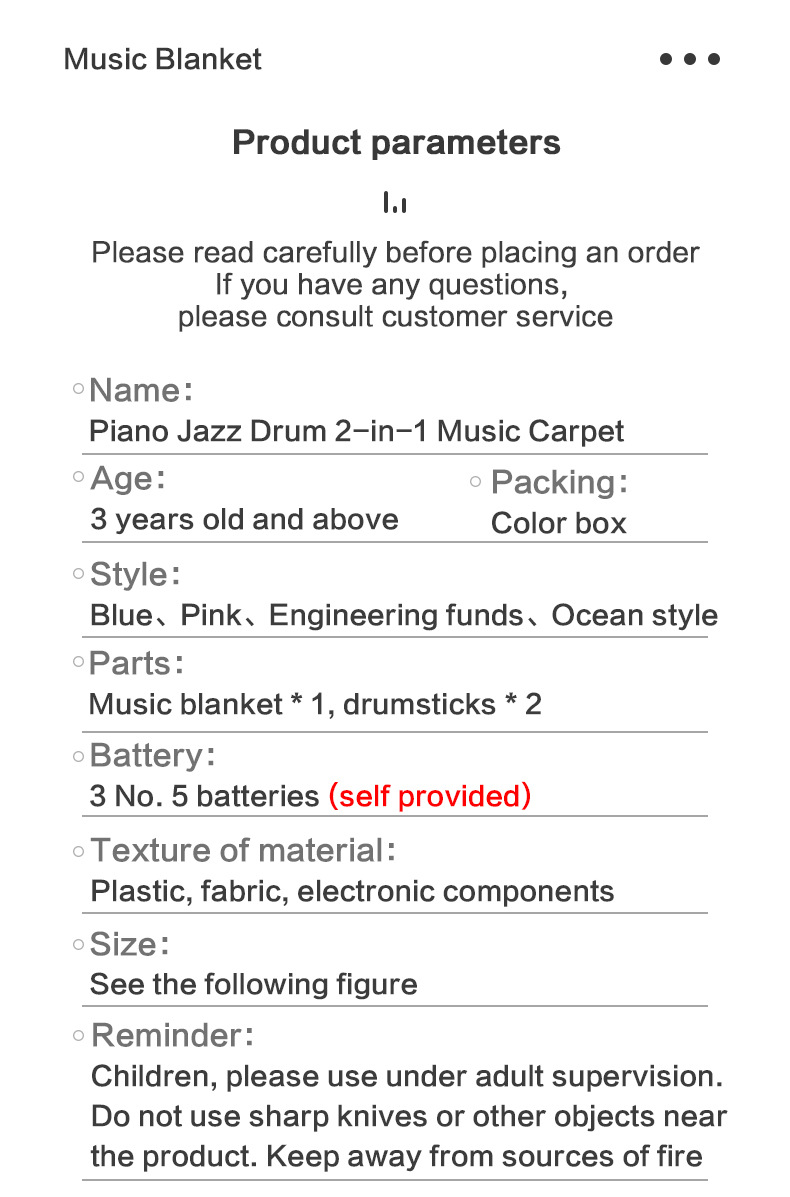
Task: Select the Music Blanket page title
Action: [x=162, y=59]
